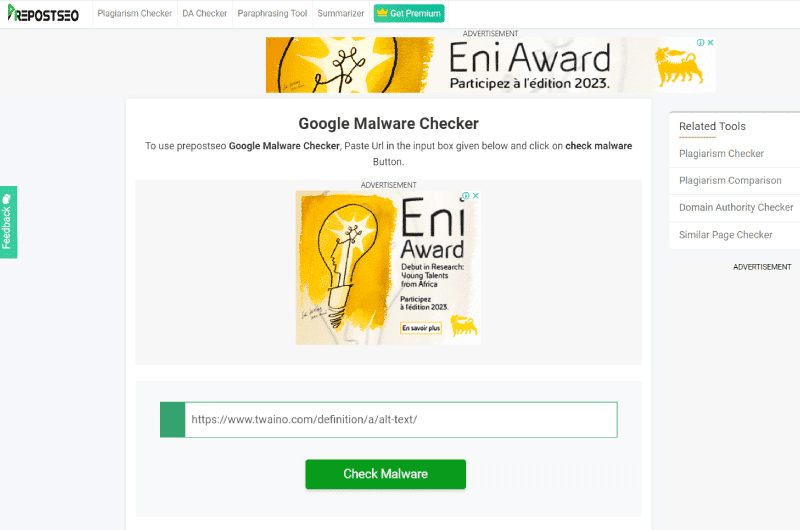Click the green block left of URL field
Image resolution: width=800 pixels, height=530 pixels.
click(172, 419)
